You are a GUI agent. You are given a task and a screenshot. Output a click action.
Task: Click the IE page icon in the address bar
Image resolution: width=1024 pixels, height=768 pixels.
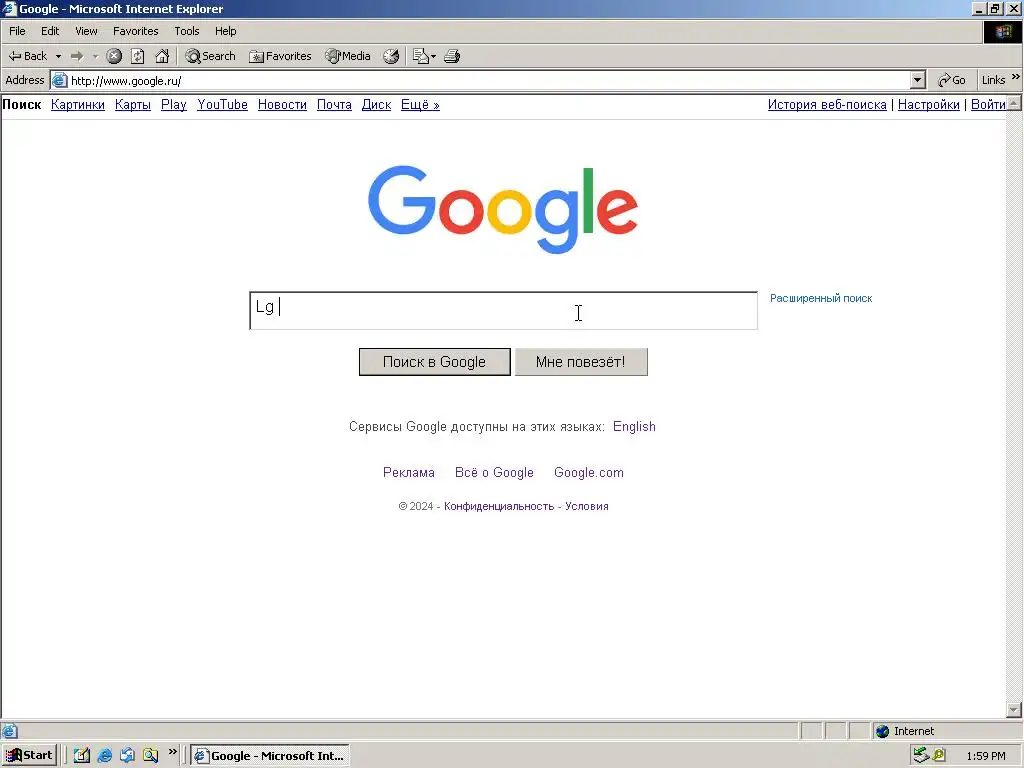(x=59, y=80)
